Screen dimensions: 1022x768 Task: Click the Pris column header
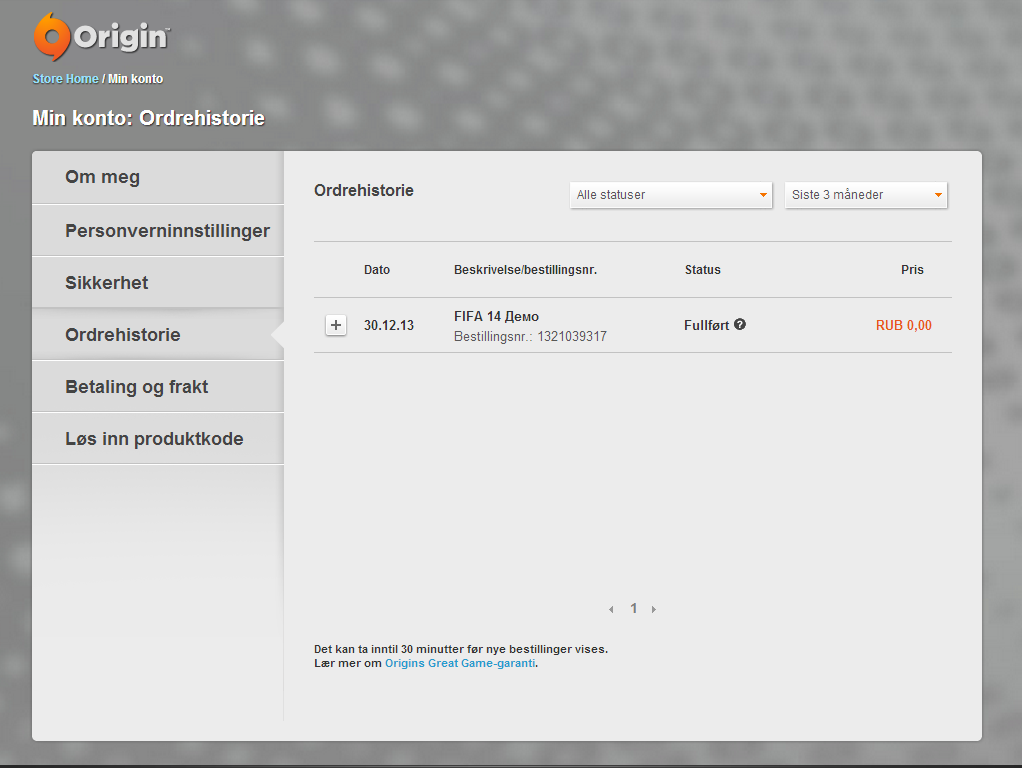[912, 270]
